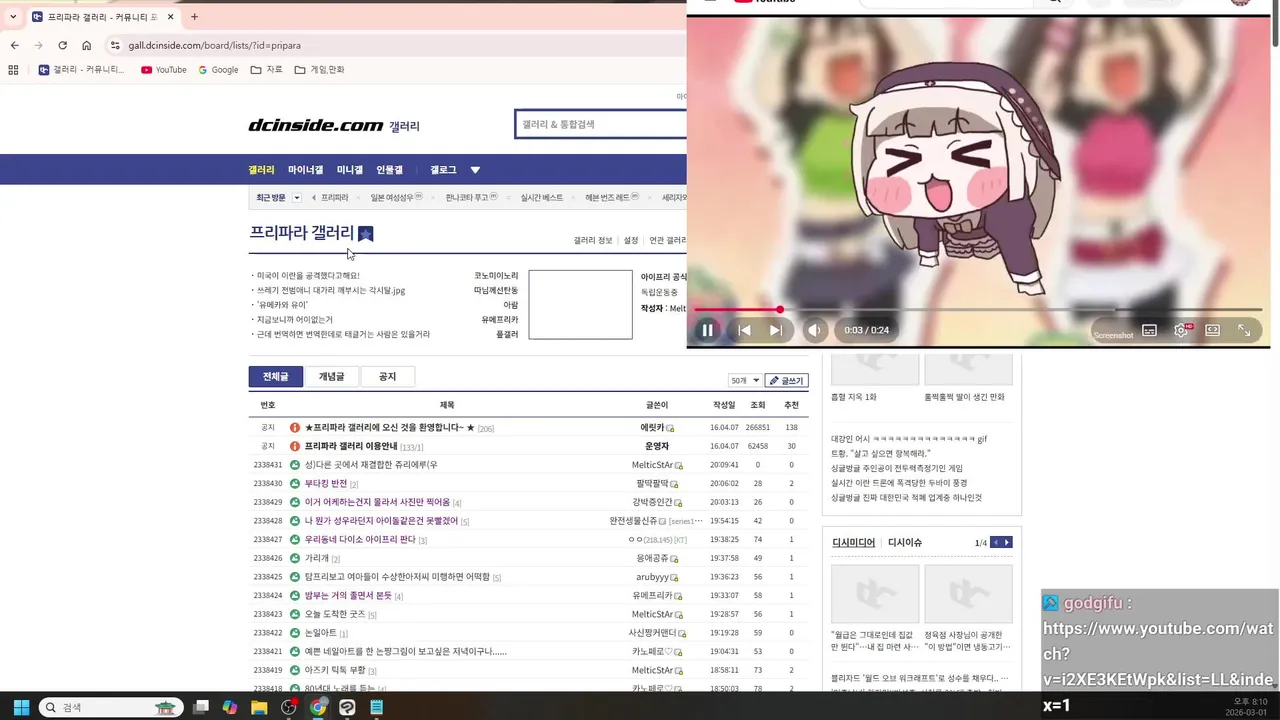Open the 자료 bookmark folder
This screenshot has width=1280, height=720.
[x=266, y=70]
